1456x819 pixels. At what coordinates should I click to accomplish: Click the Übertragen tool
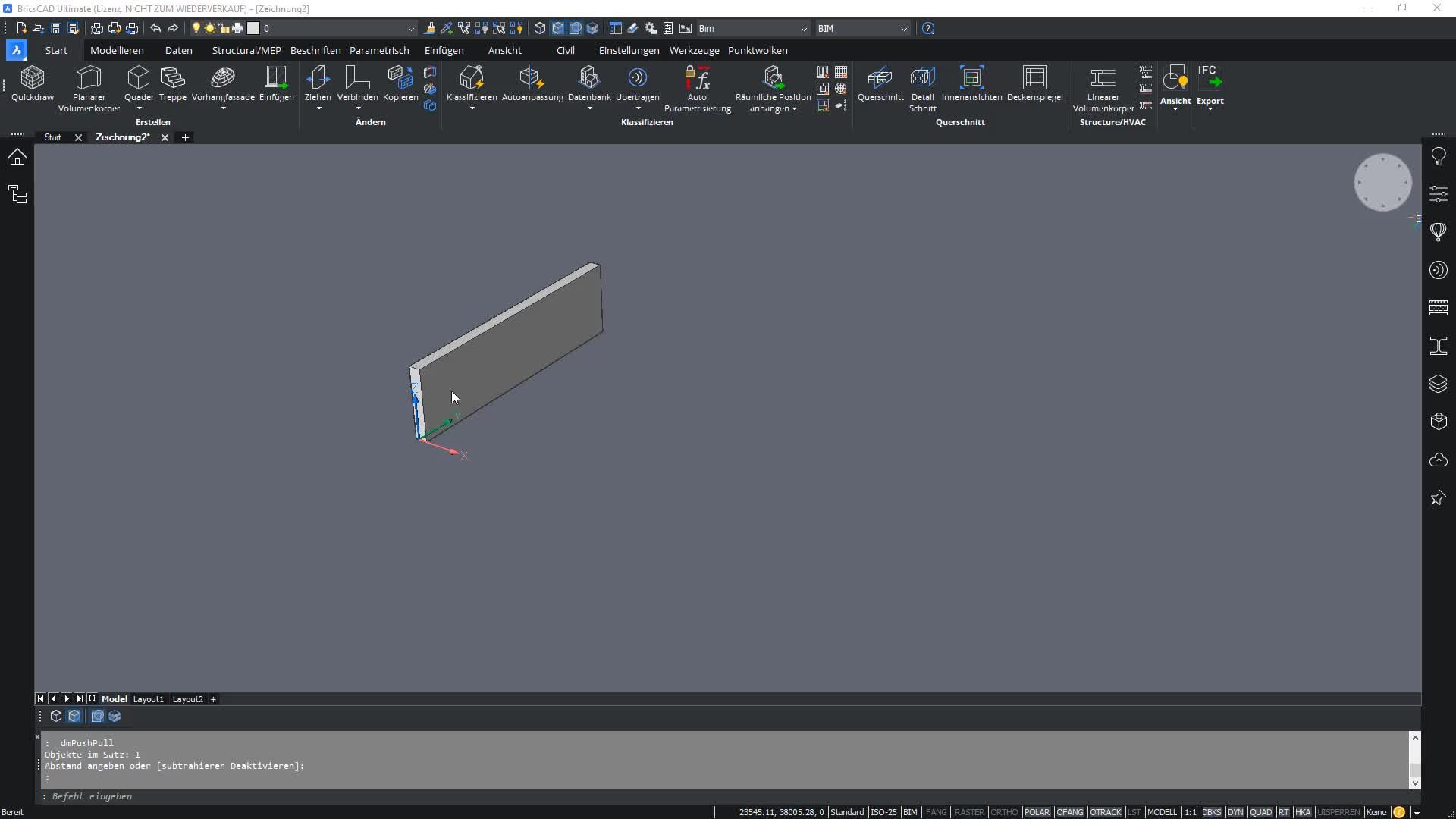pyautogui.click(x=637, y=83)
